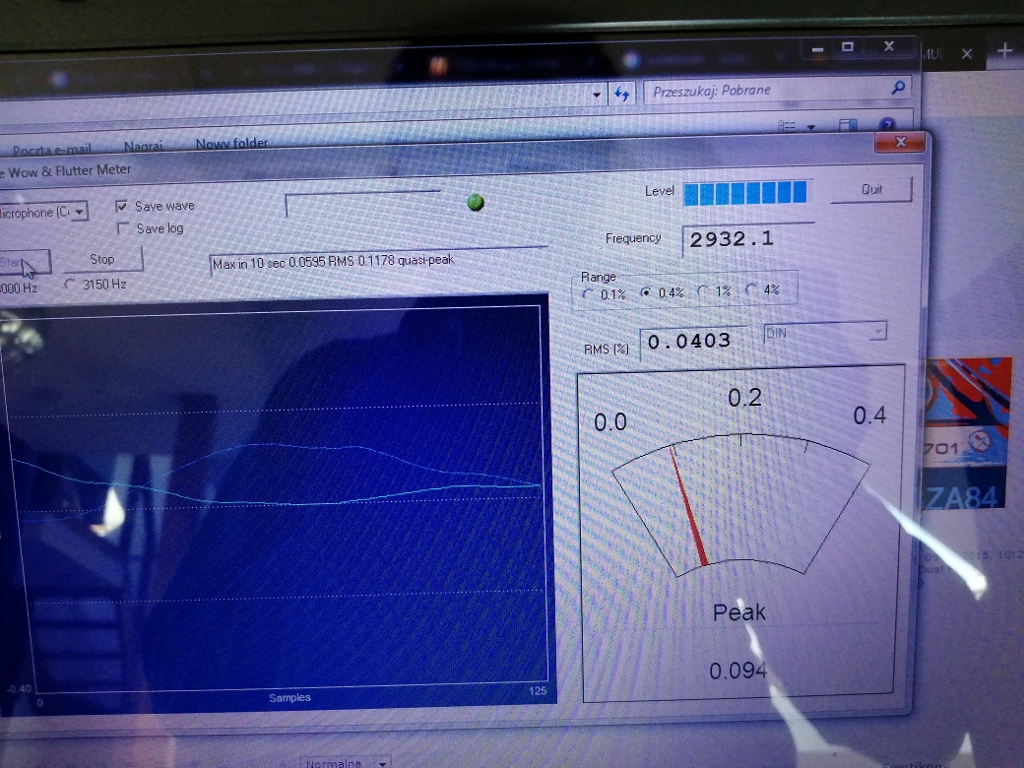Click the green status indicator light
This screenshot has height=768, width=1024.
(475, 203)
